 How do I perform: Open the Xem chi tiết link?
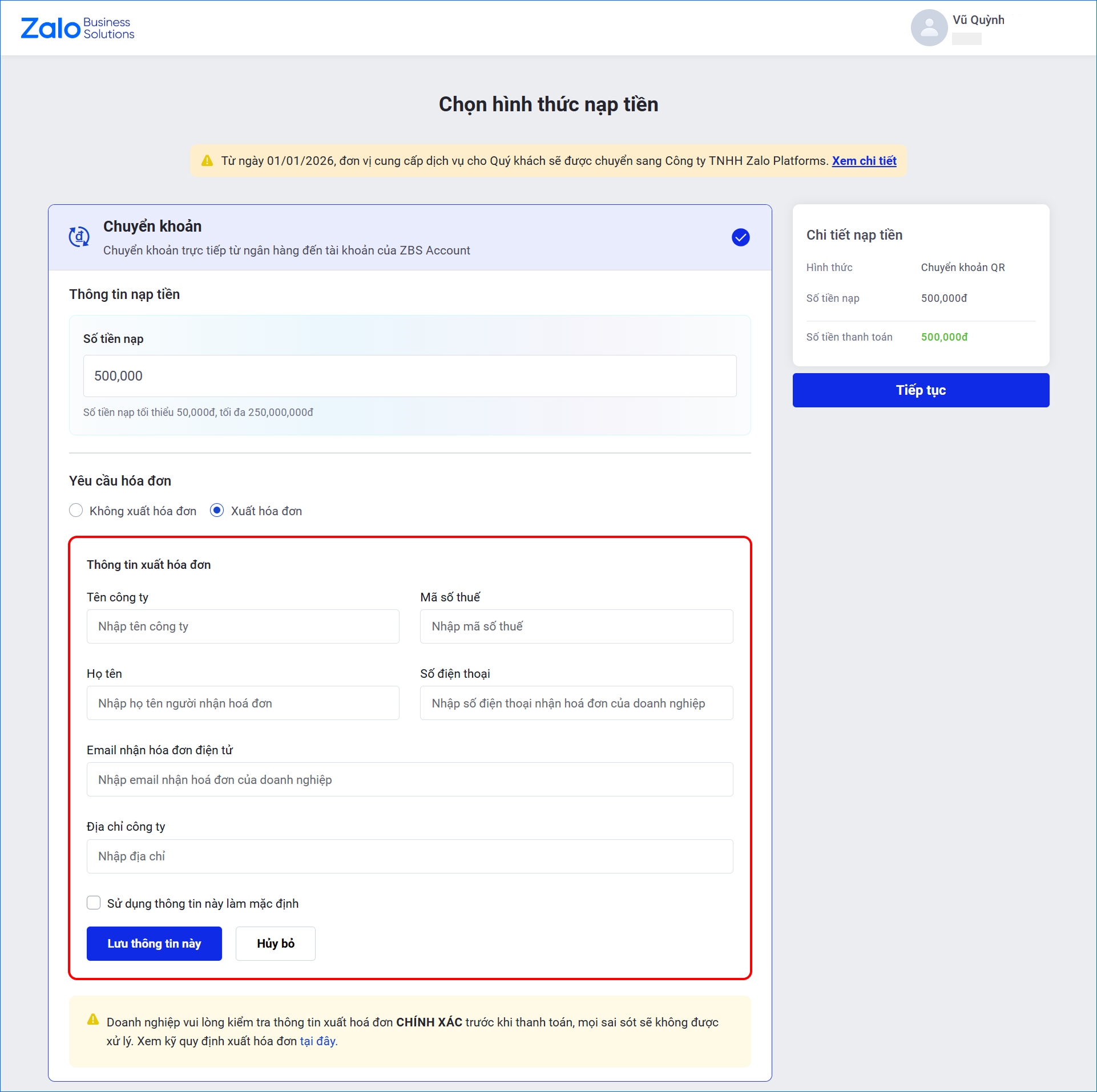click(x=864, y=161)
